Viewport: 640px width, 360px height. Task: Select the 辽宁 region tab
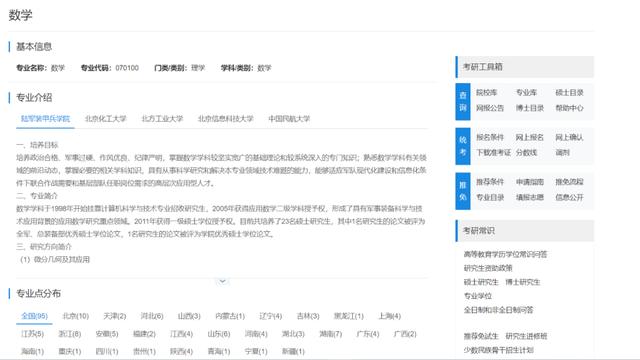271,316
